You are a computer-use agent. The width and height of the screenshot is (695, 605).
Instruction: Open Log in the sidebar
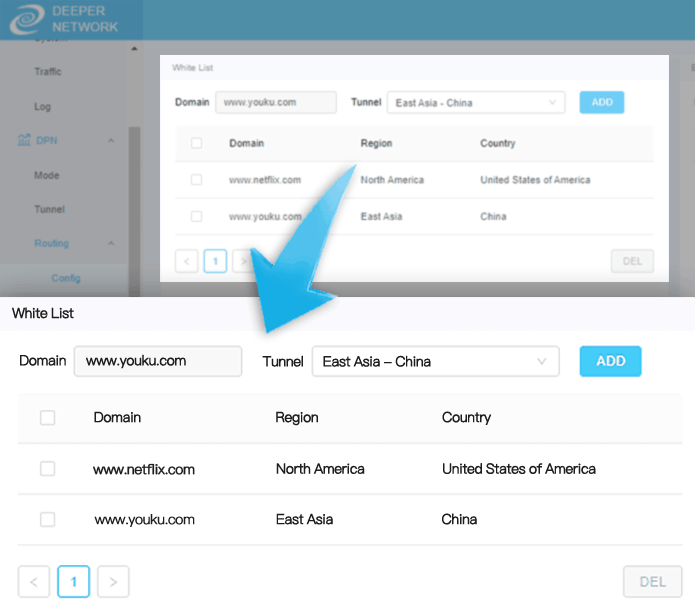43,106
